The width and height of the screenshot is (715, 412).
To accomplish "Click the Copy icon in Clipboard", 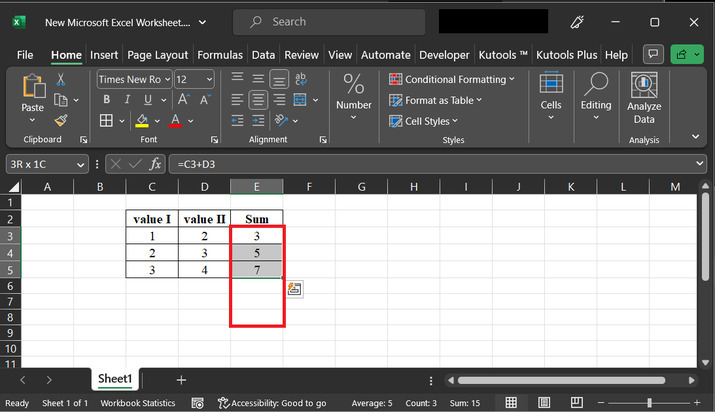I will pos(61,100).
